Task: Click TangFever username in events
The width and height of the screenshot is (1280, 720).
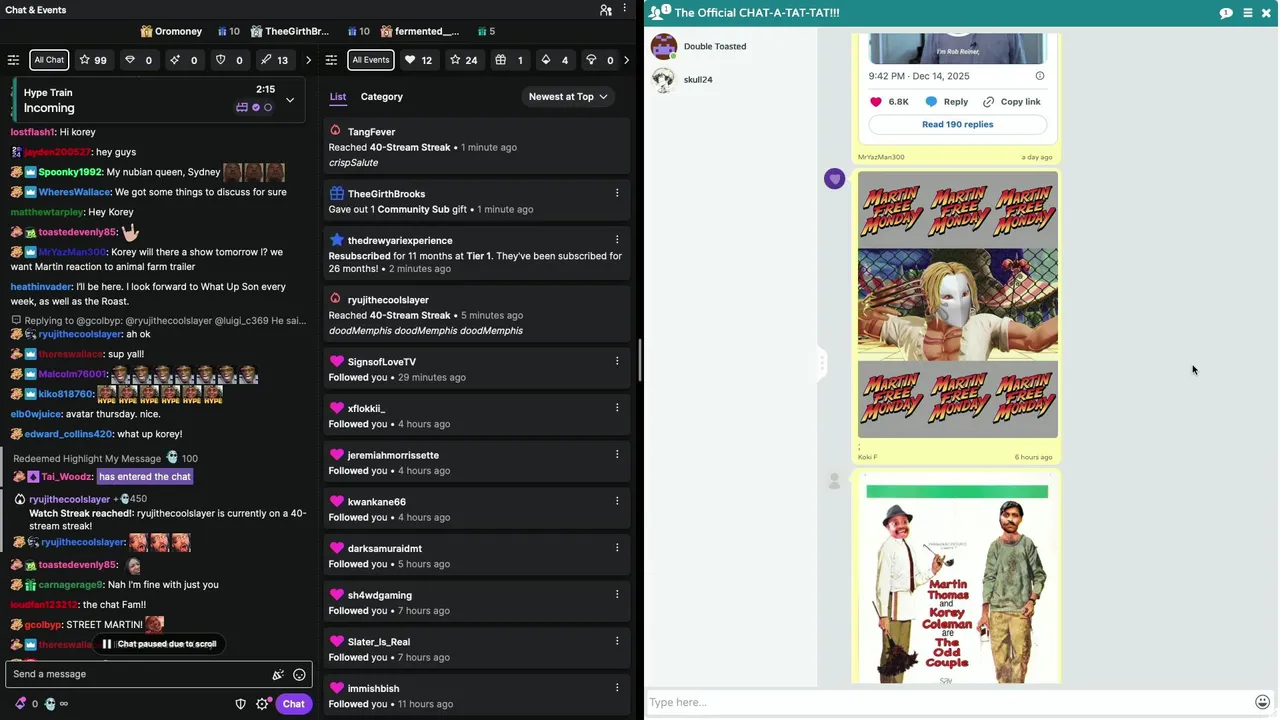Action: pos(371,132)
